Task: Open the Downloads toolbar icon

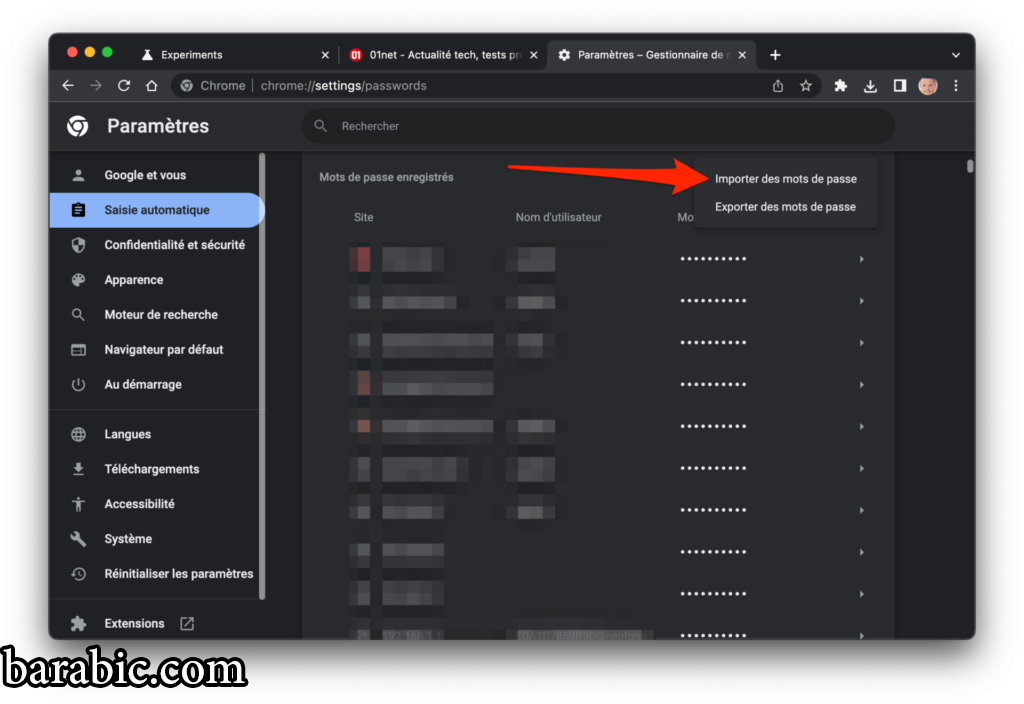Action: tap(870, 86)
